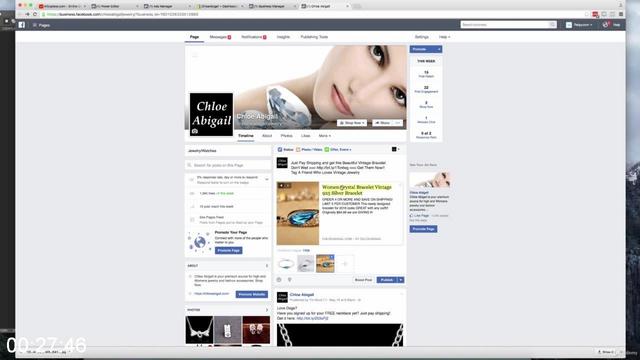
Task: Click the Shop Now button on the cover
Action: (352, 123)
